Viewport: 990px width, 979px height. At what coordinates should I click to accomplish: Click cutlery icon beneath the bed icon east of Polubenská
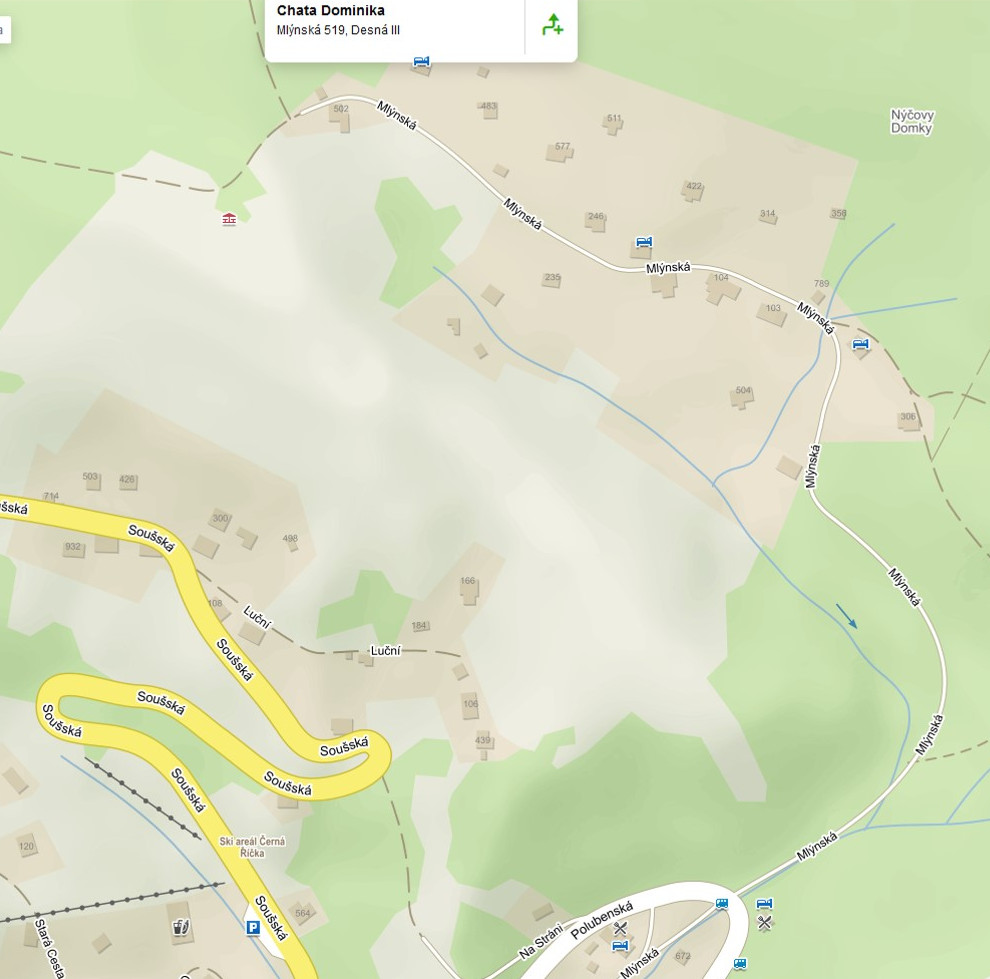pyautogui.click(x=765, y=923)
